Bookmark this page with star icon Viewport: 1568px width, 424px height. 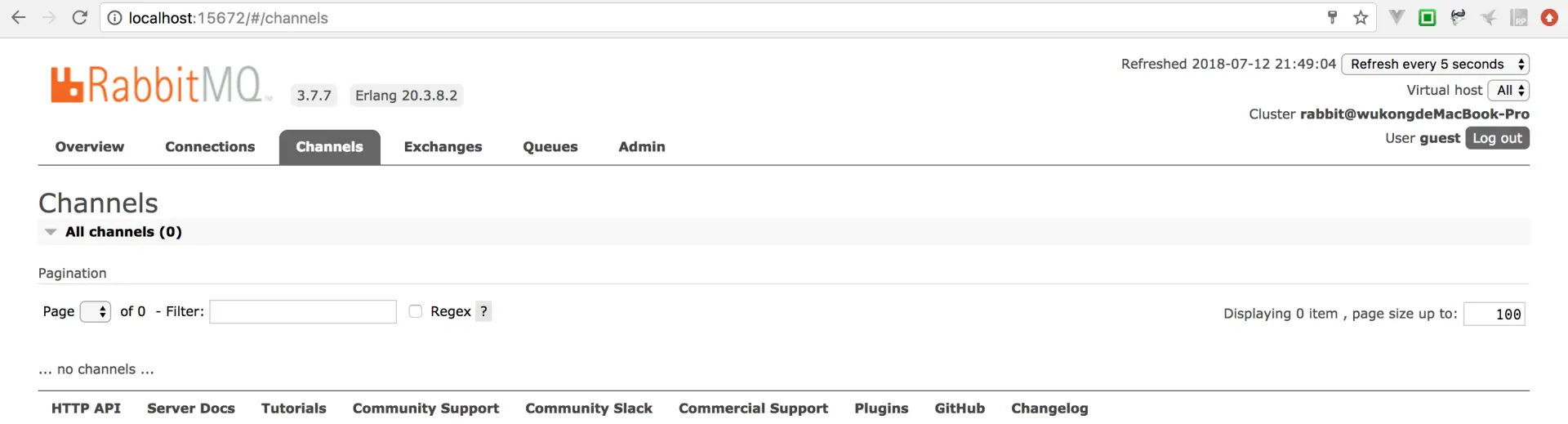pyautogui.click(x=1361, y=17)
